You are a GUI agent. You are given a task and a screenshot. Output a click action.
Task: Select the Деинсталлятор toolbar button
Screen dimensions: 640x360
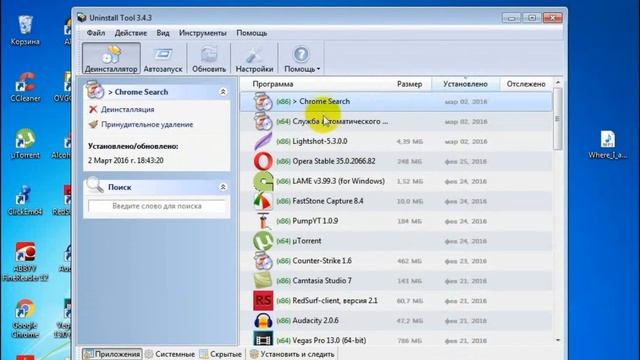click(x=111, y=58)
